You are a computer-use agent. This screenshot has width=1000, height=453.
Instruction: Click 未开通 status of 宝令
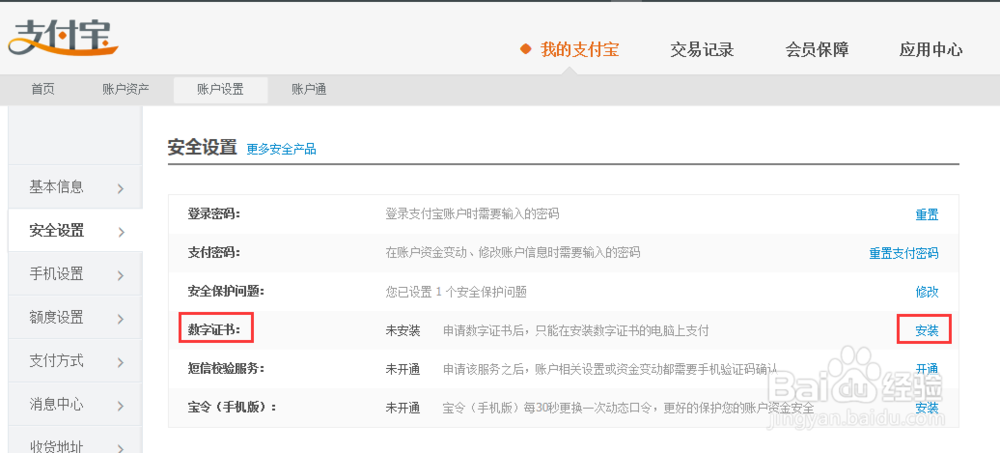click(402, 407)
